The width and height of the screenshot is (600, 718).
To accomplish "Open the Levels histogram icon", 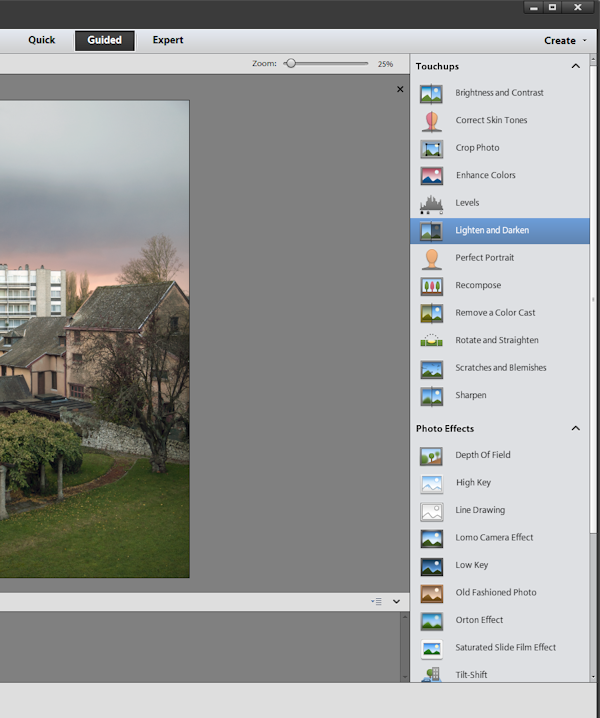I will (431, 204).
